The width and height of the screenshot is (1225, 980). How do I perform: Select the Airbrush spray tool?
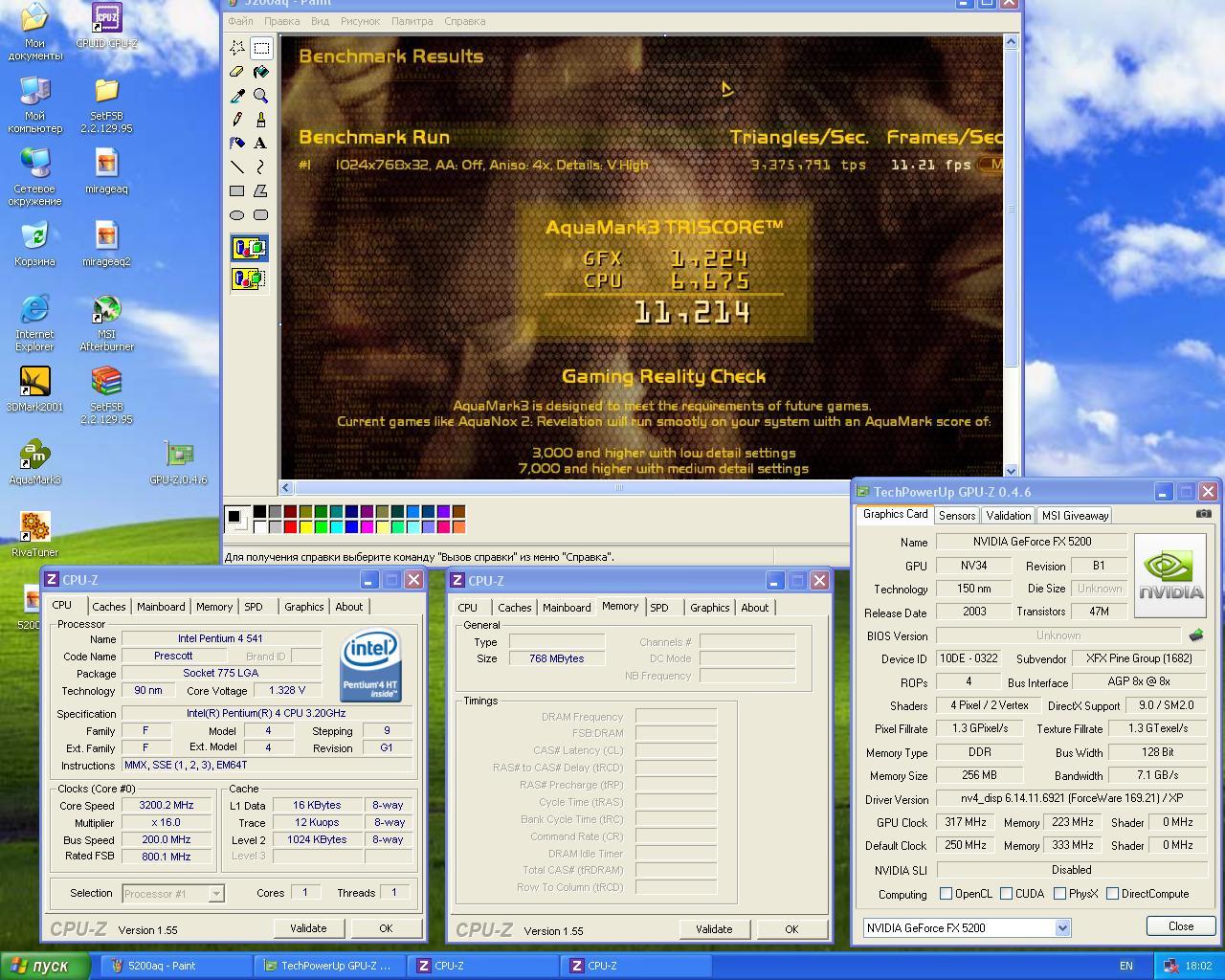point(237,144)
